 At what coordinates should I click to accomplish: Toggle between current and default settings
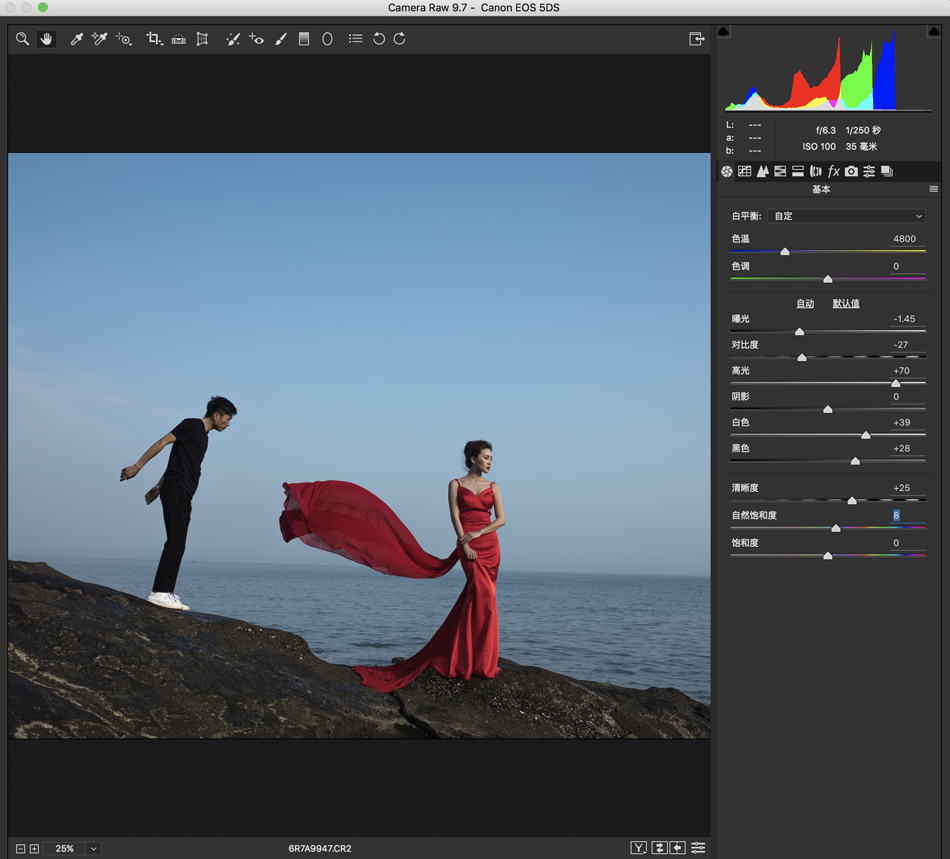click(x=698, y=848)
